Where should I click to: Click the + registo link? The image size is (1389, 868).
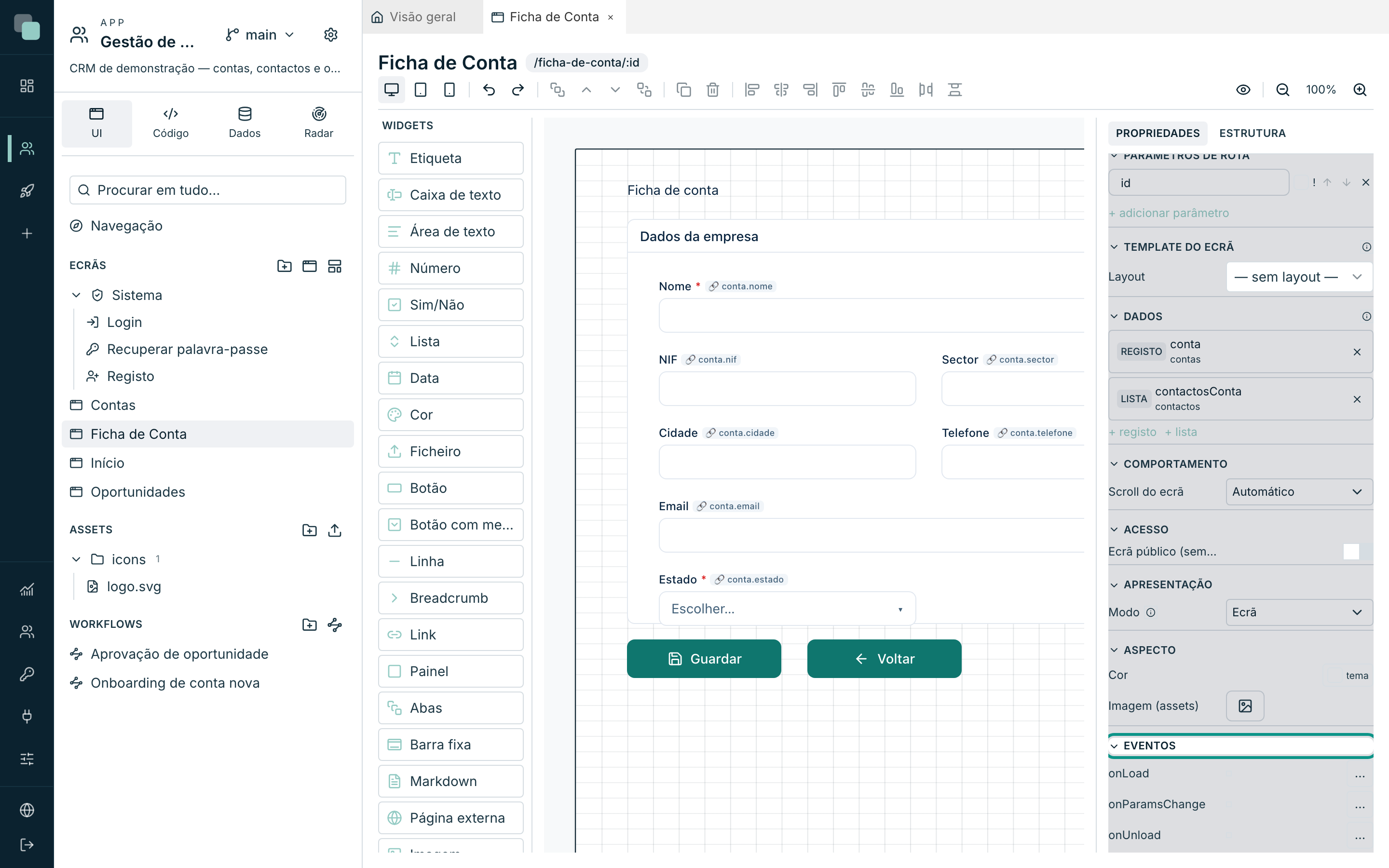tap(1132, 432)
